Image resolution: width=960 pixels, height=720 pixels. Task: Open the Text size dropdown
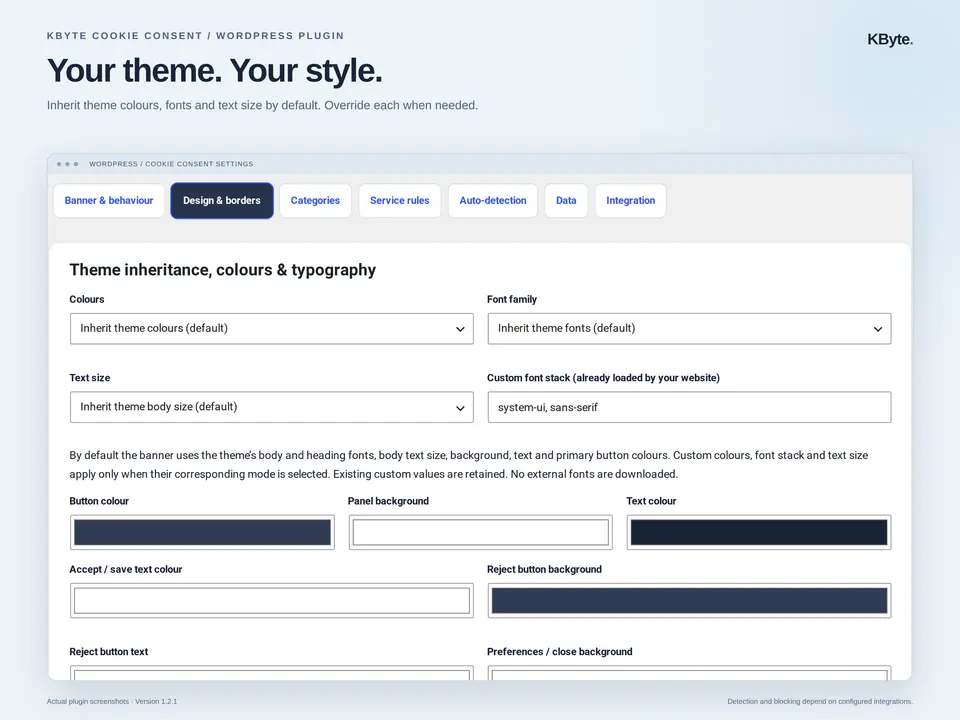pyautogui.click(x=272, y=407)
